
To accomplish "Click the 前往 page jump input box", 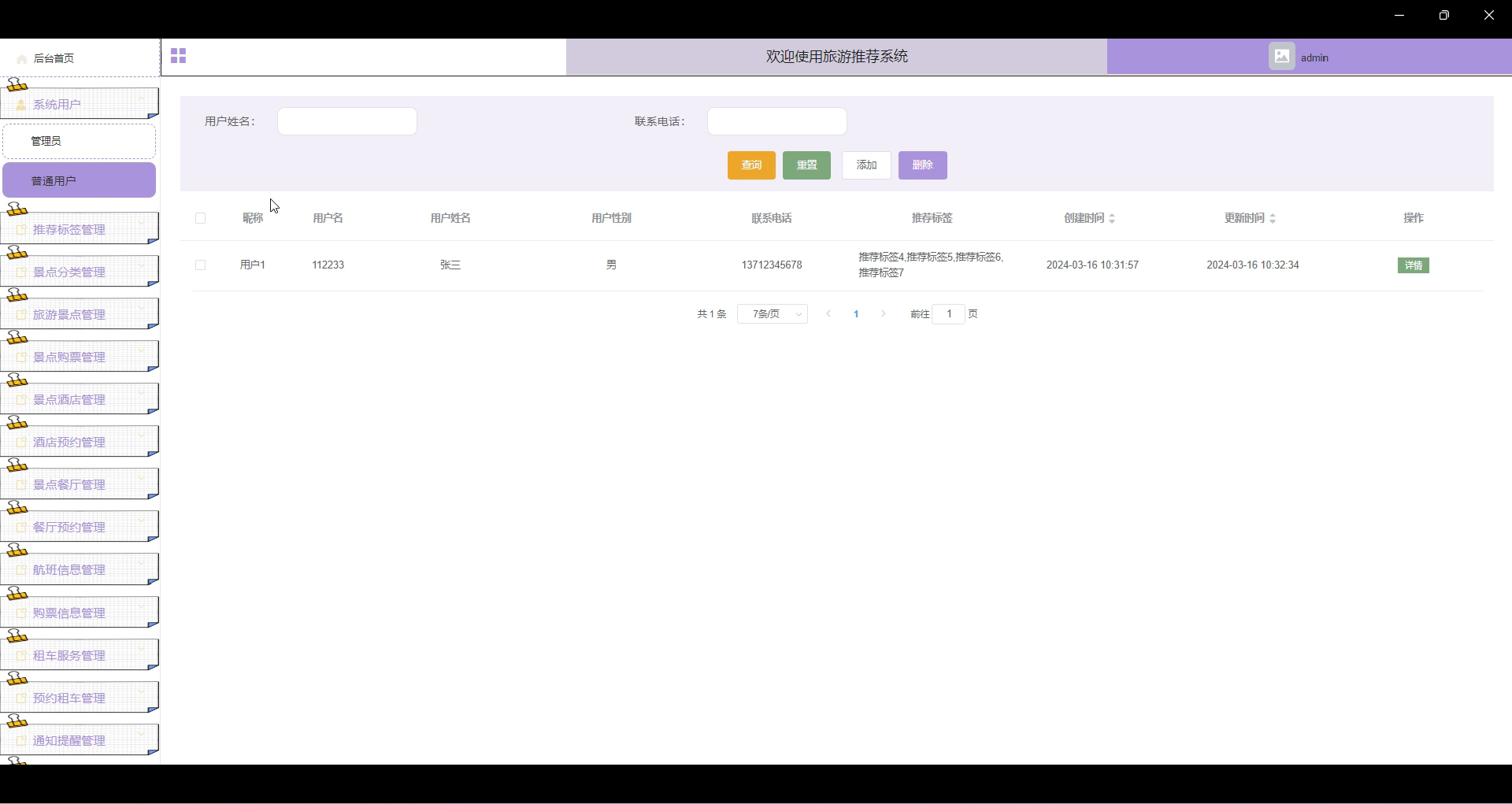I will [x=949, y=314].
